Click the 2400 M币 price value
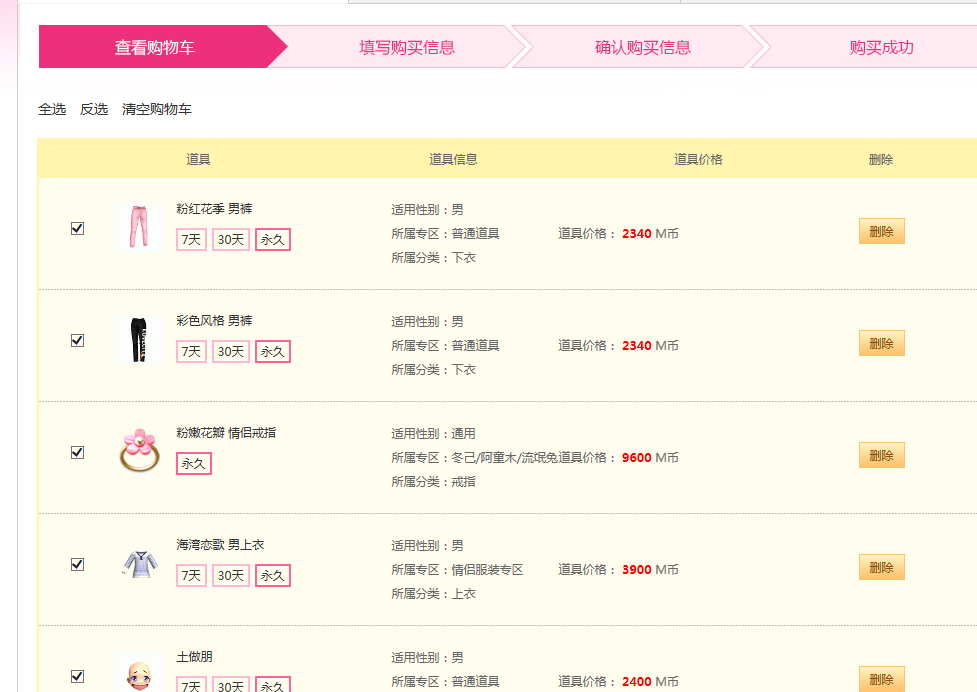The image size is (977, 692). pyautogui.click(x=650, y=682)
